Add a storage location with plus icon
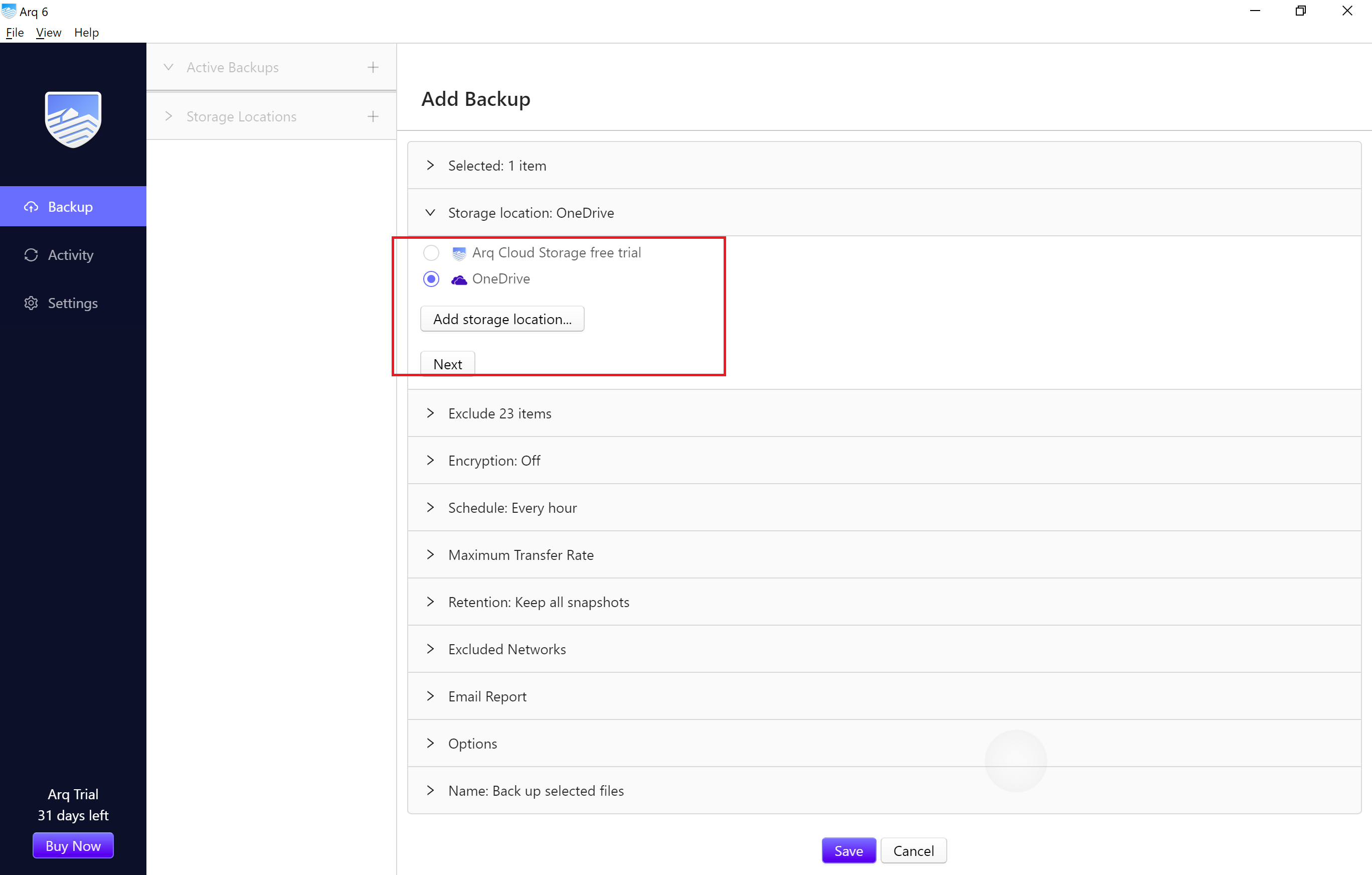The image size is (1372, 875). [373, 116]
